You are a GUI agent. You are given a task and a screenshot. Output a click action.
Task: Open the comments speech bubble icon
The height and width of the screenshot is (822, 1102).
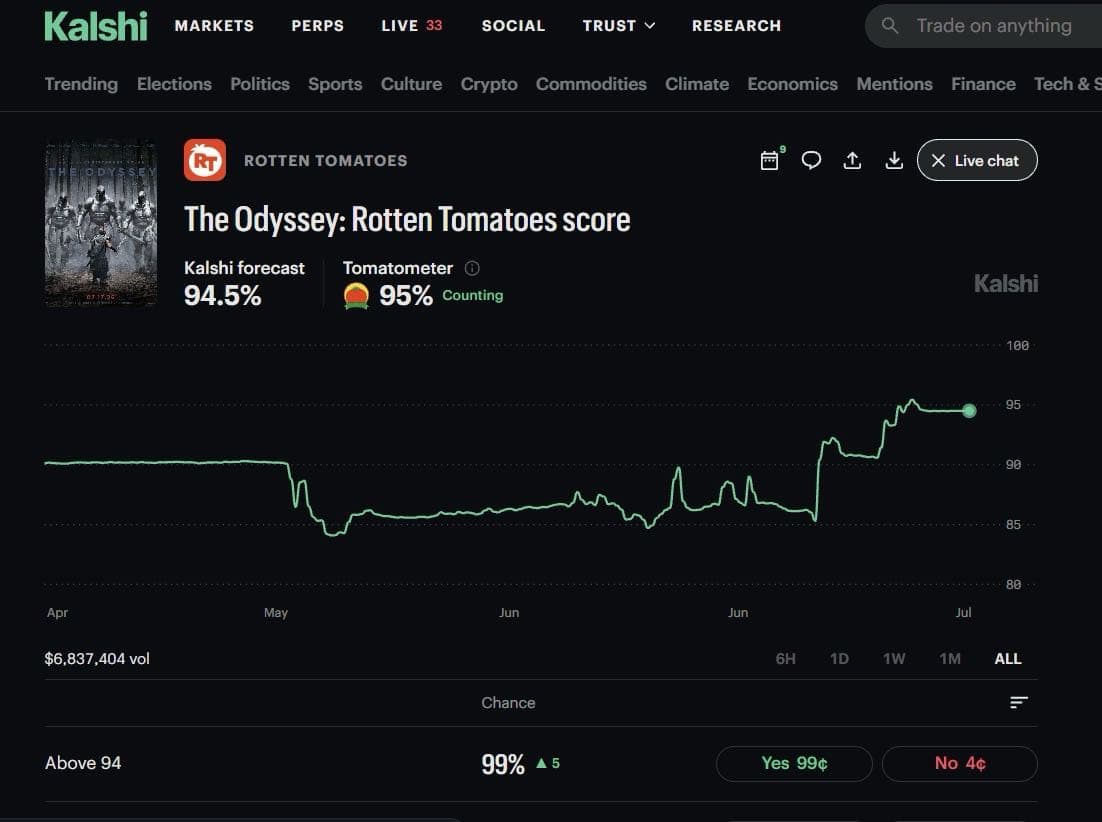(x=811, y=160)
